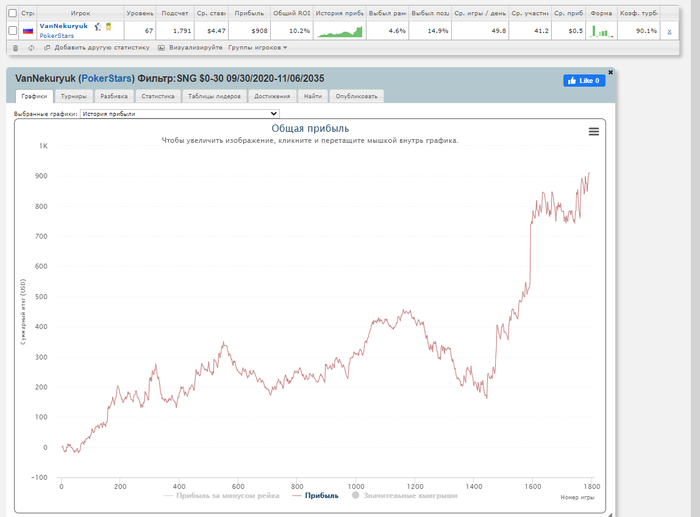Switch to the Найти tab
This screenshot has width=700, height=517.
[x=312, y=96]
